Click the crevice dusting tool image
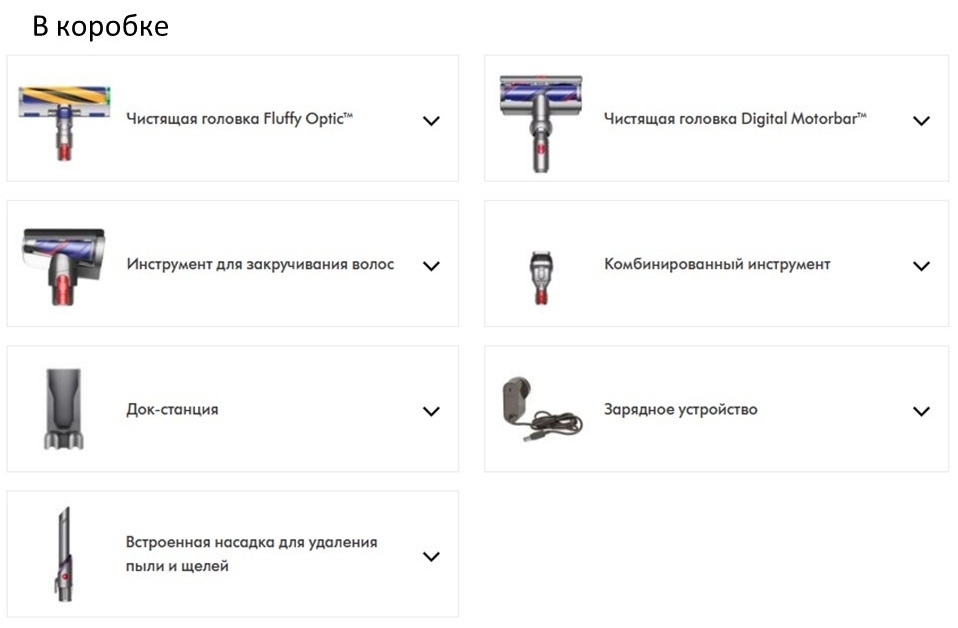Screen dimensions: 958x628 (x=64, y=553)
